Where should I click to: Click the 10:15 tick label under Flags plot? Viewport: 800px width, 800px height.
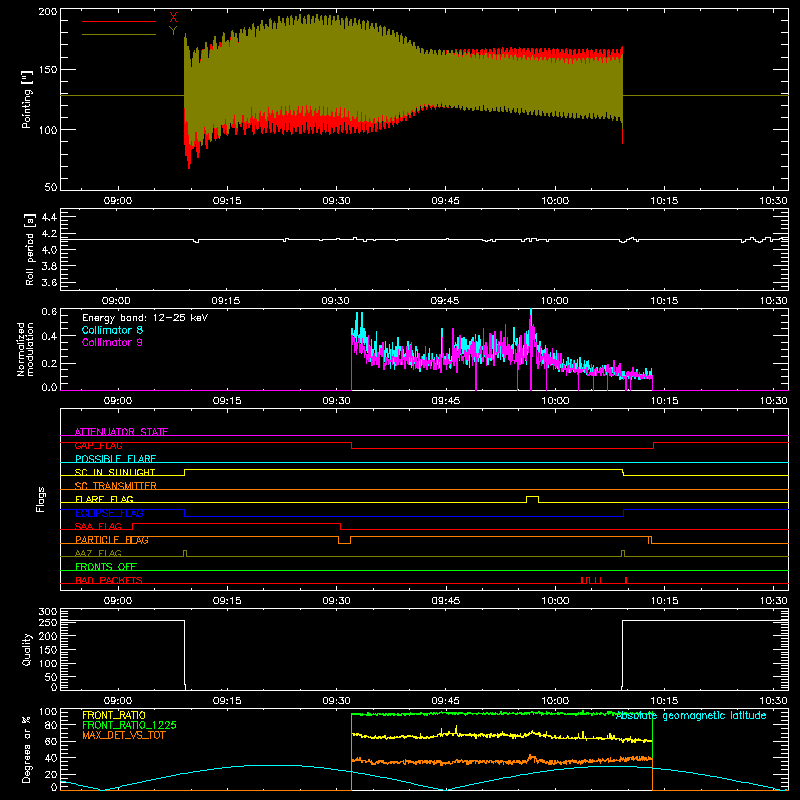664,601
